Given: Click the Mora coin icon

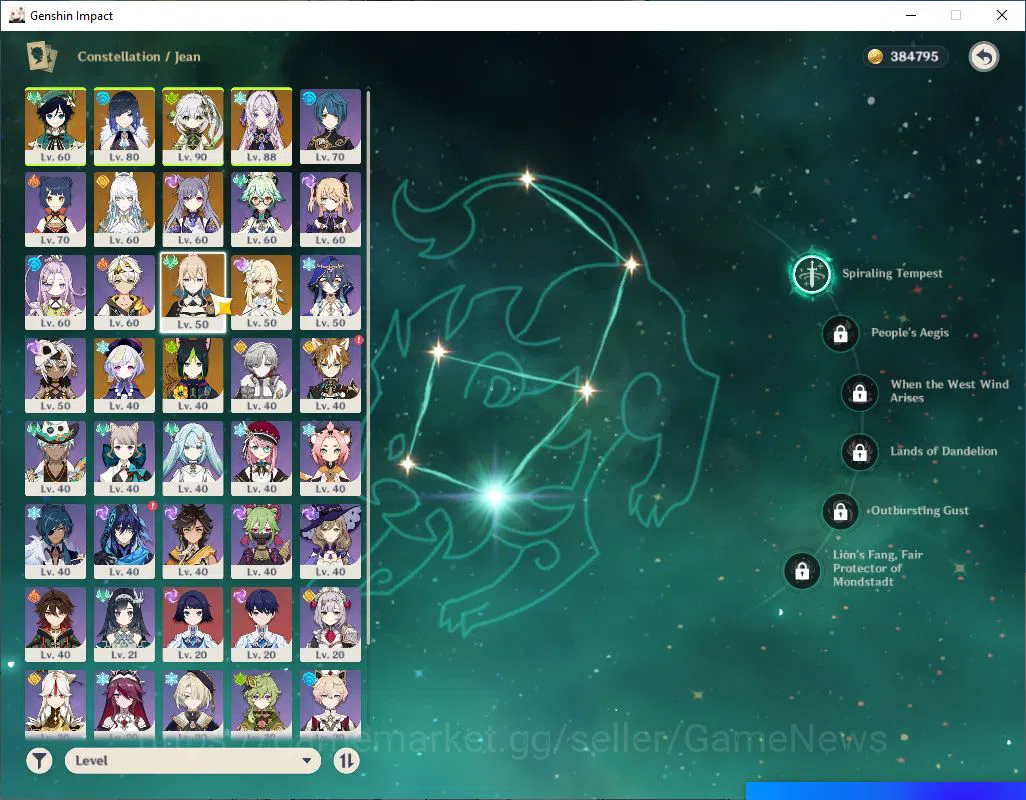Looking at the screenshot, I should [875, 57].
